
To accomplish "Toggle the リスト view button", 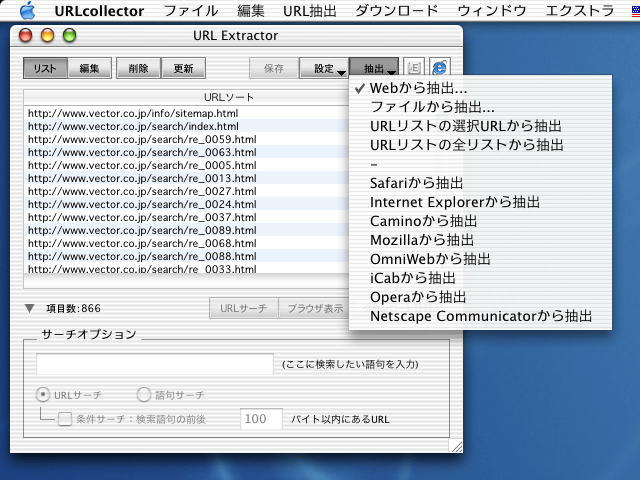I will click(x=45, y=68).
